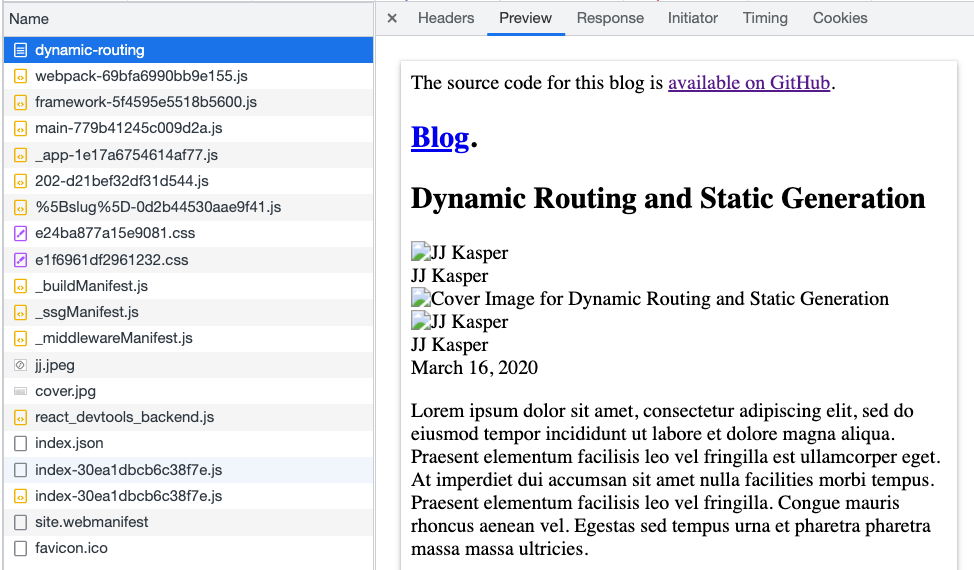974x570 pixels.
Task: Select the Initiator tab
Action: click(x=693, y=18)
